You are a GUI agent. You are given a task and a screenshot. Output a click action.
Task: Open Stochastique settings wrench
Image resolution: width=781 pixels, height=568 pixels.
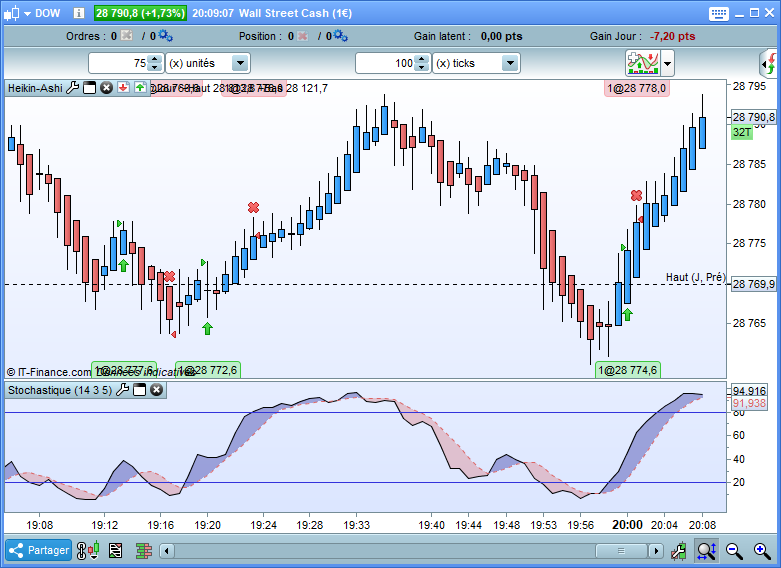(123, 390)
